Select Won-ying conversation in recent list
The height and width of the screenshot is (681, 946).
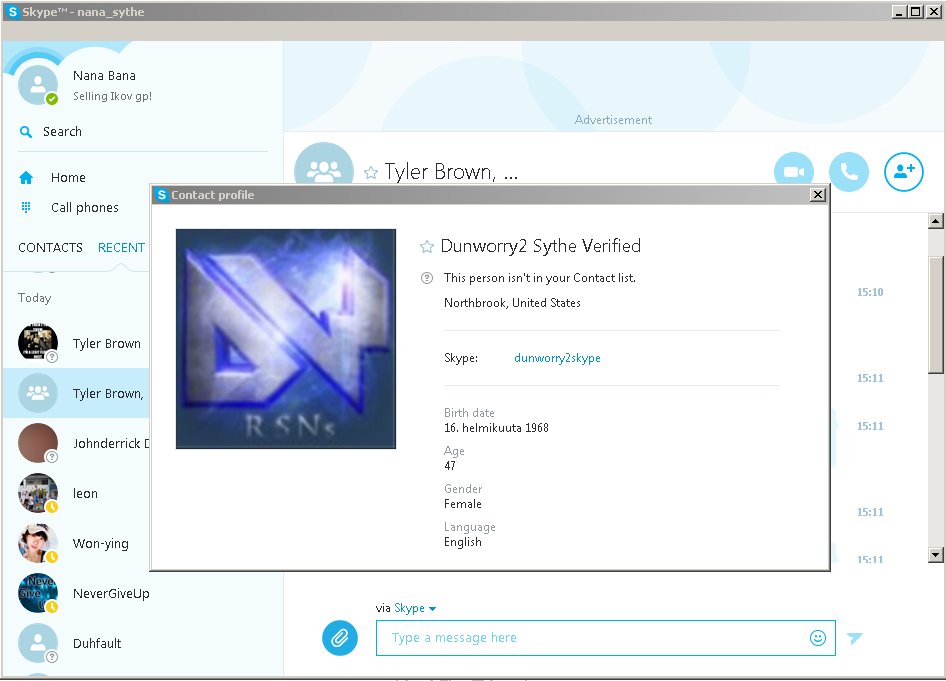(76, 543)
